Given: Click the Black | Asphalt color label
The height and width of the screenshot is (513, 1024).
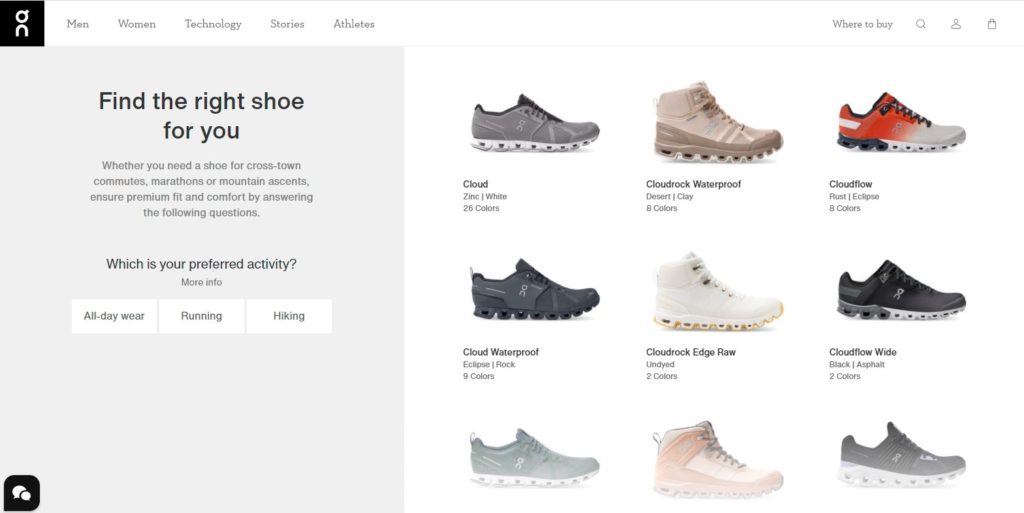Looking at the screenshot, I should (x=857, y=364).
